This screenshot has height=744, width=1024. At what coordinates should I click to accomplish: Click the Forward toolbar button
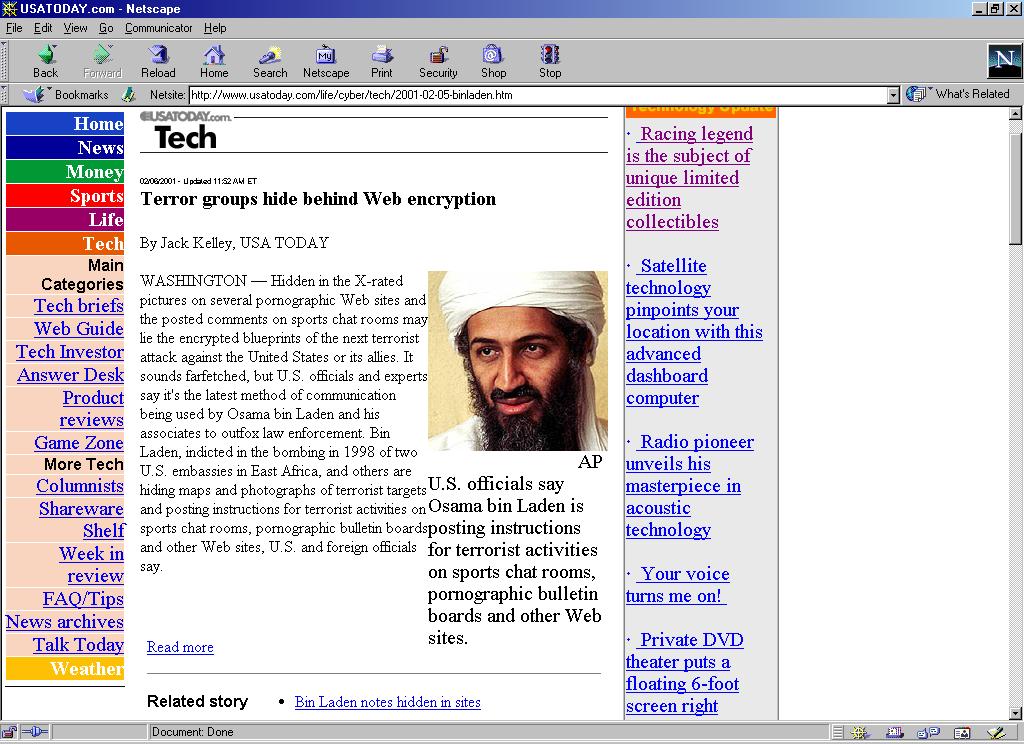[103, 62]
